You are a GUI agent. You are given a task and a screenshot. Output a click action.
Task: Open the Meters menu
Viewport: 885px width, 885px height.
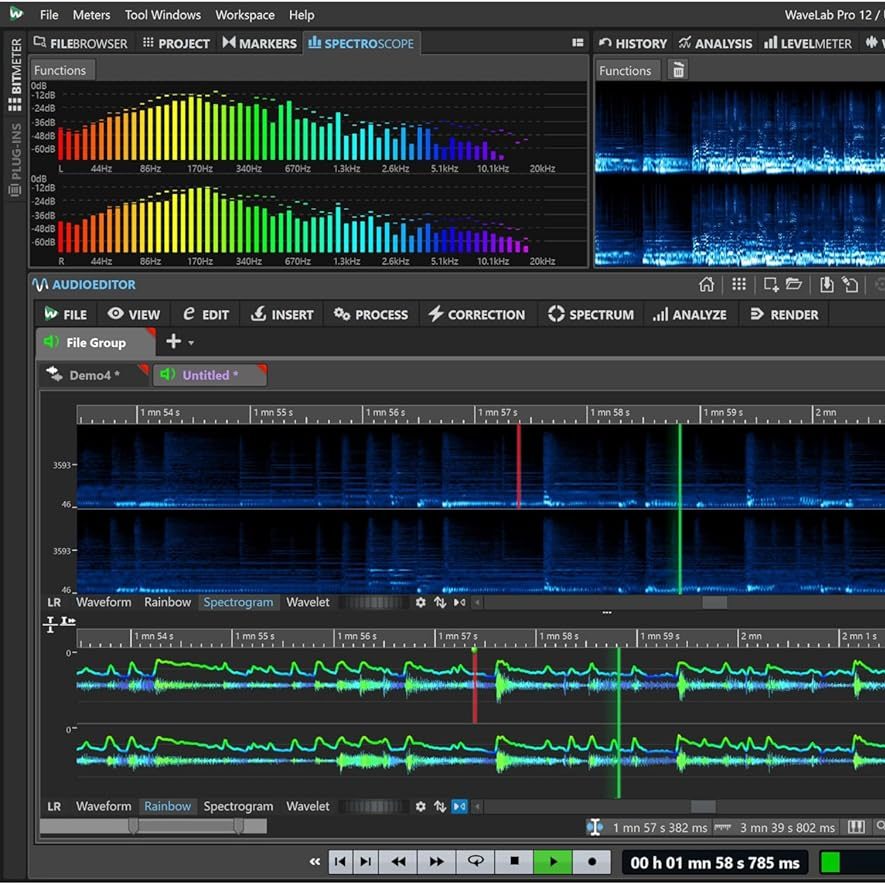92,15
